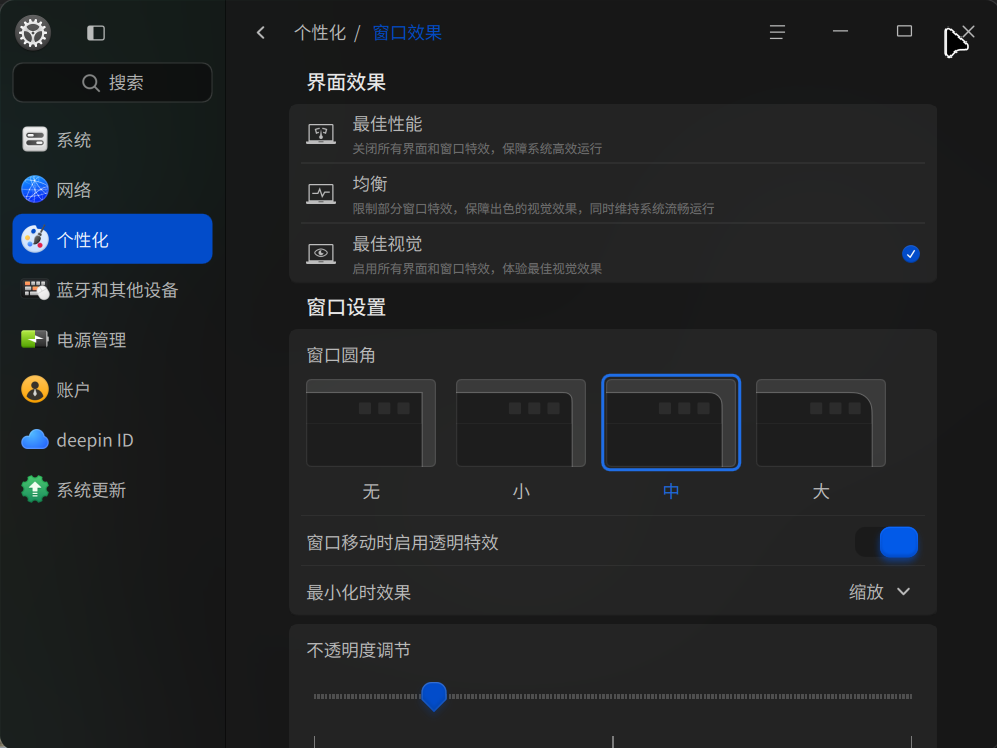Choose the 最佳视觉 effect option
Screen dimensions: 997x748
tap(613, 254)
